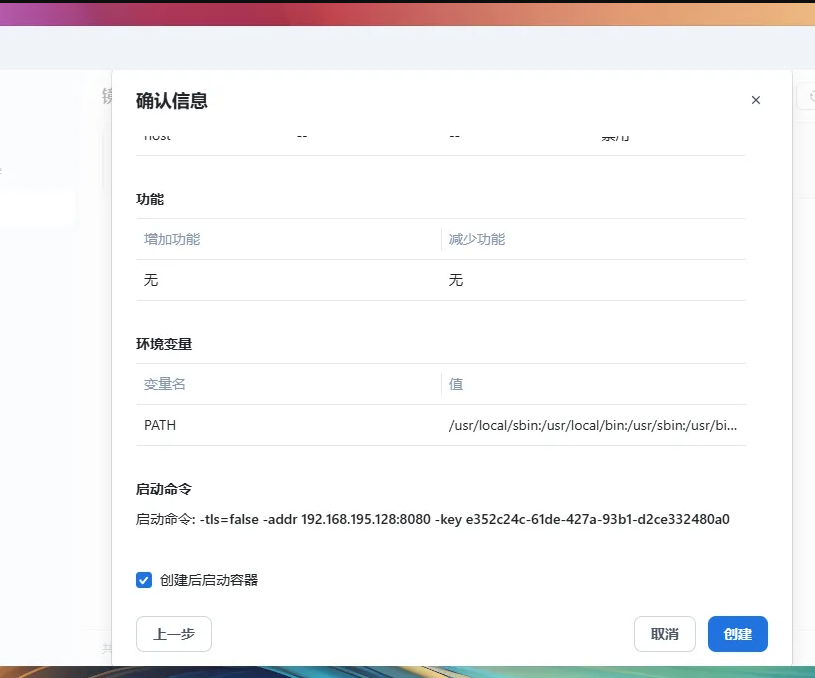Image resolution: width=815 pixels, height=678 pixels.
Task: Click the bold 启动命令 section heading
Action: click(x=164, y=489)
